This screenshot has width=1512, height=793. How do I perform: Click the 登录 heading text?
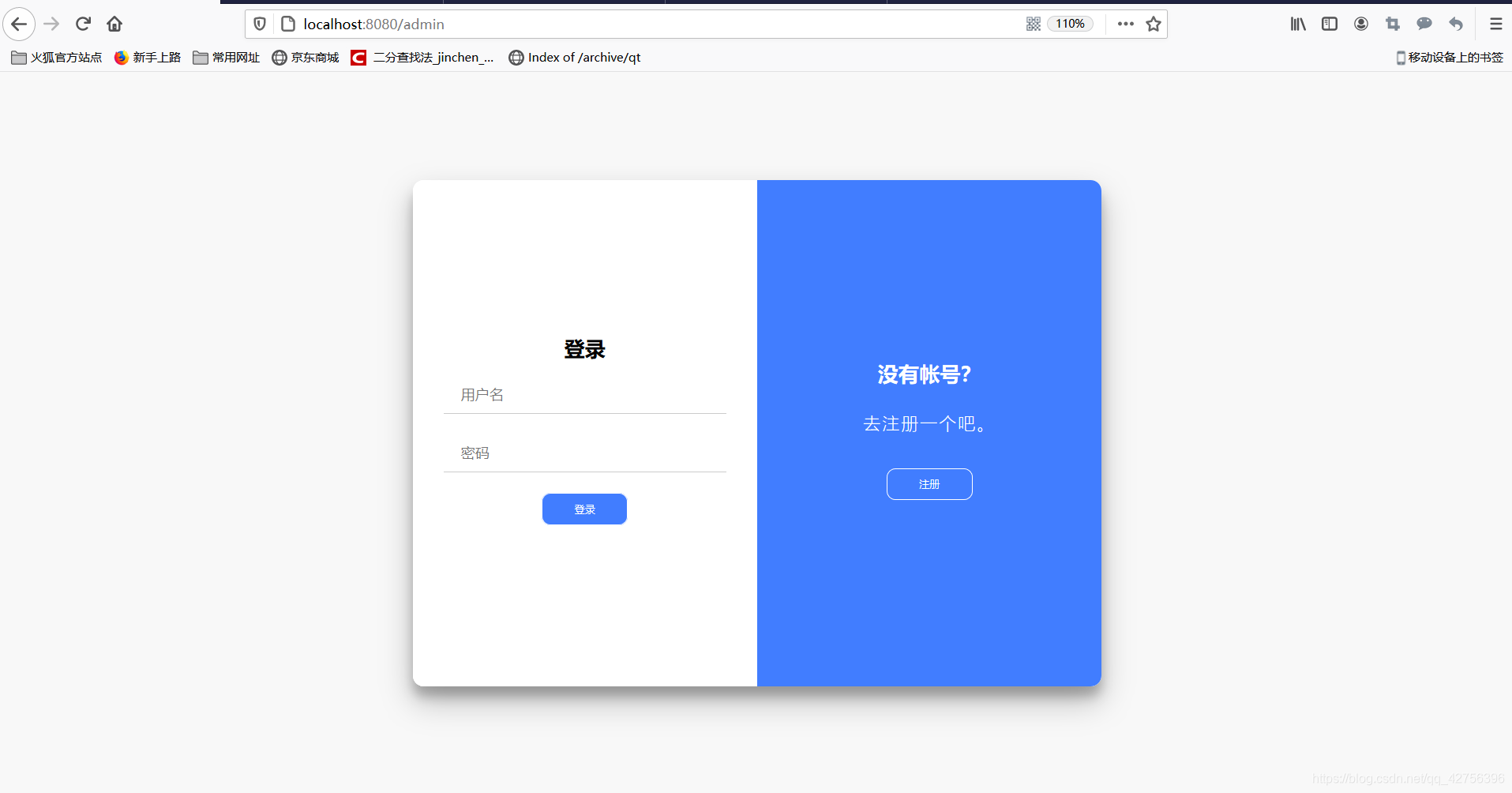[x=584, y=349]
